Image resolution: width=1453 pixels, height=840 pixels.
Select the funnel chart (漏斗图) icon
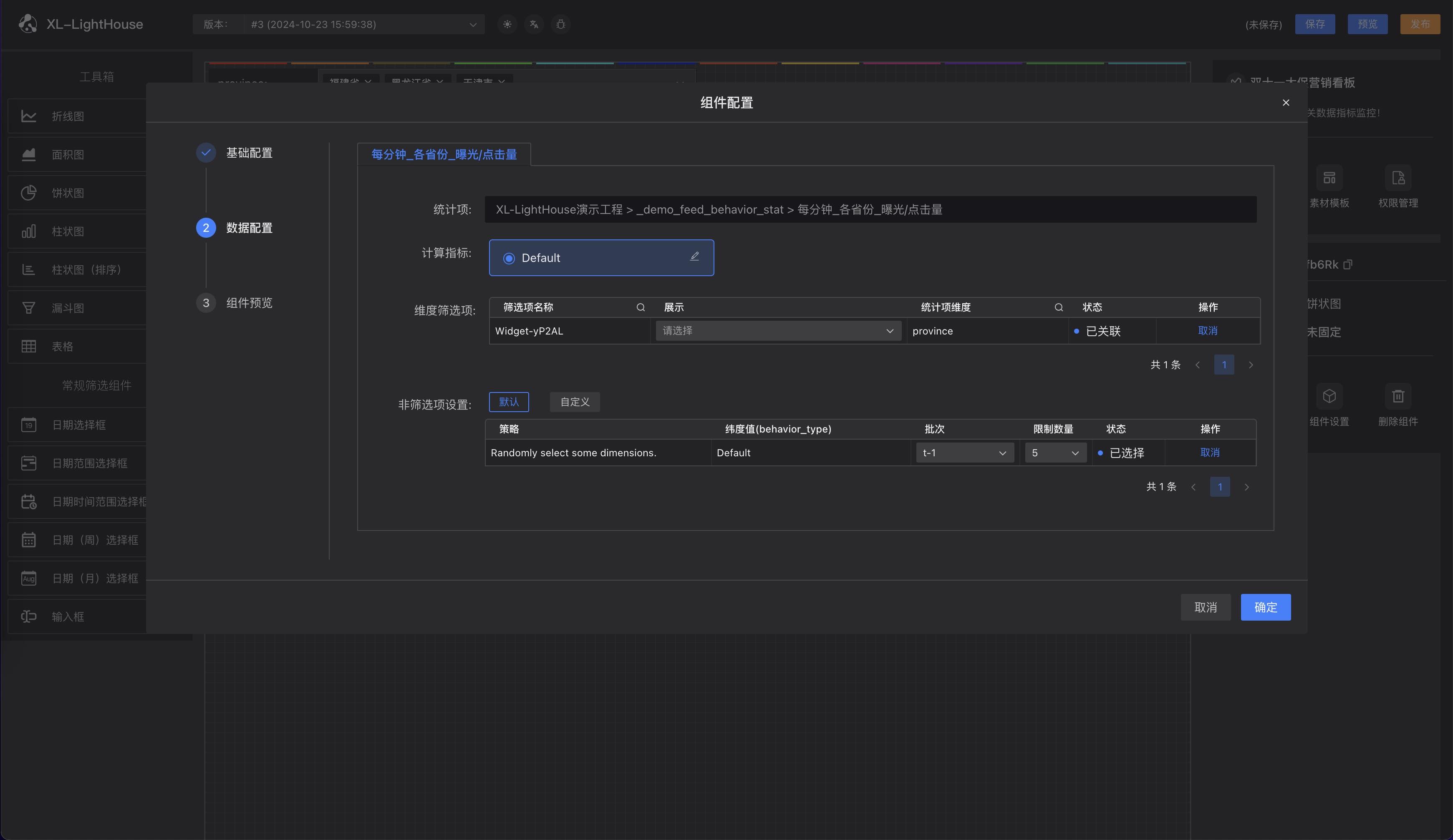pos(29,308)
